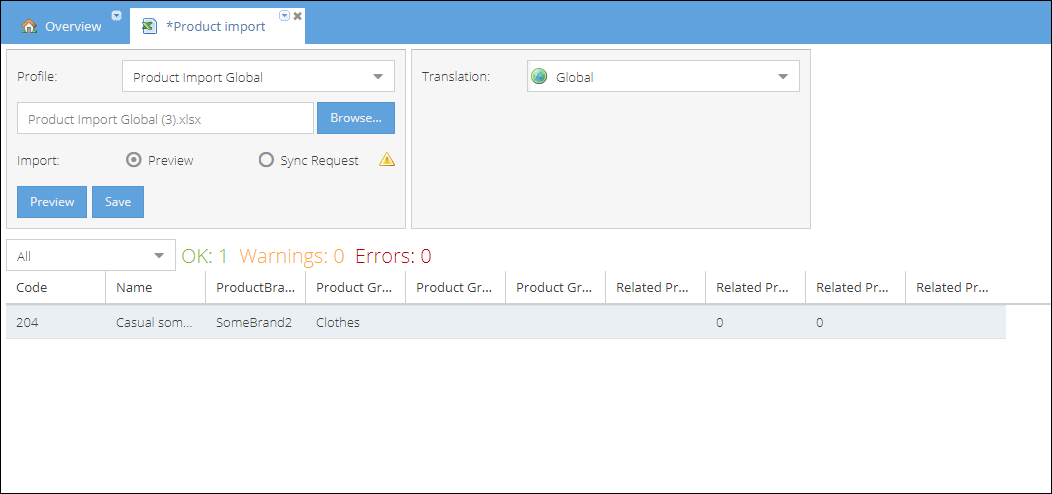Switch to the Overview tab

click(x=64, y=26)
